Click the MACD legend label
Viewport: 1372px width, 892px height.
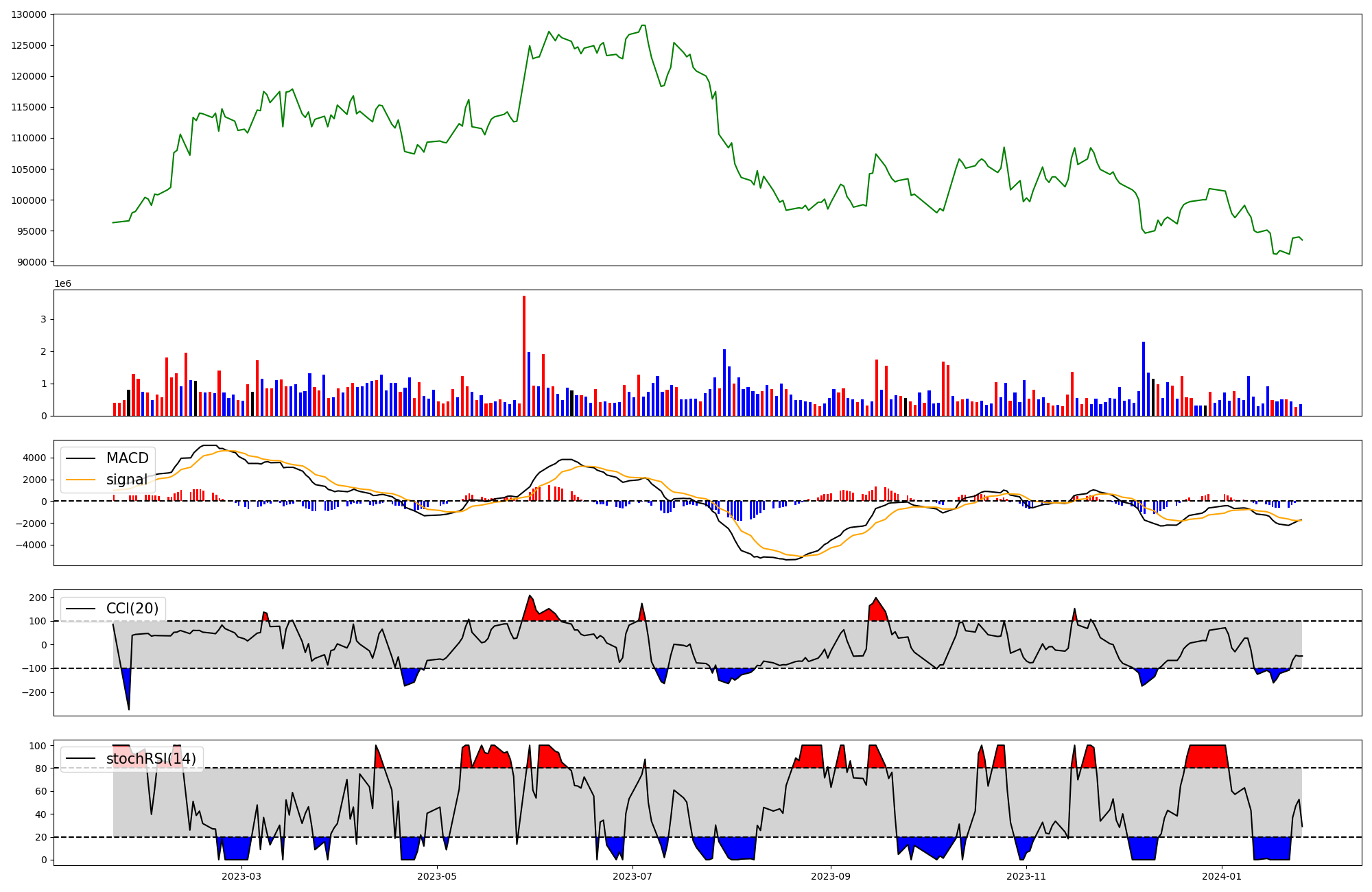pos(127,458)
